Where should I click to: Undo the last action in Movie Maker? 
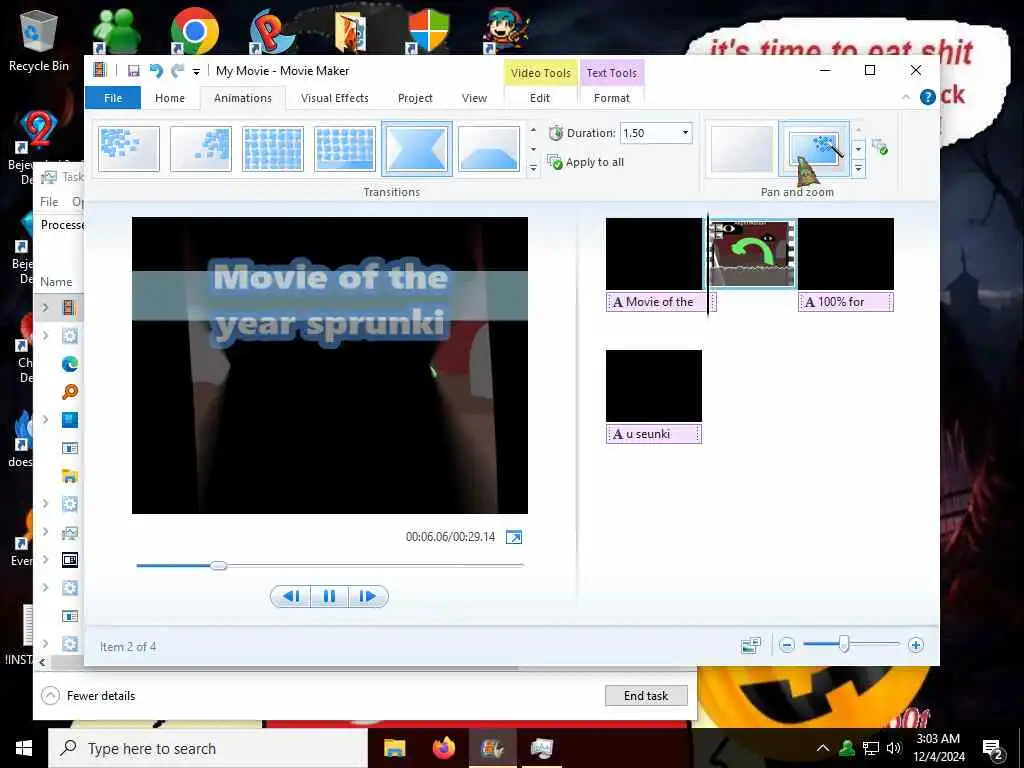156,71
